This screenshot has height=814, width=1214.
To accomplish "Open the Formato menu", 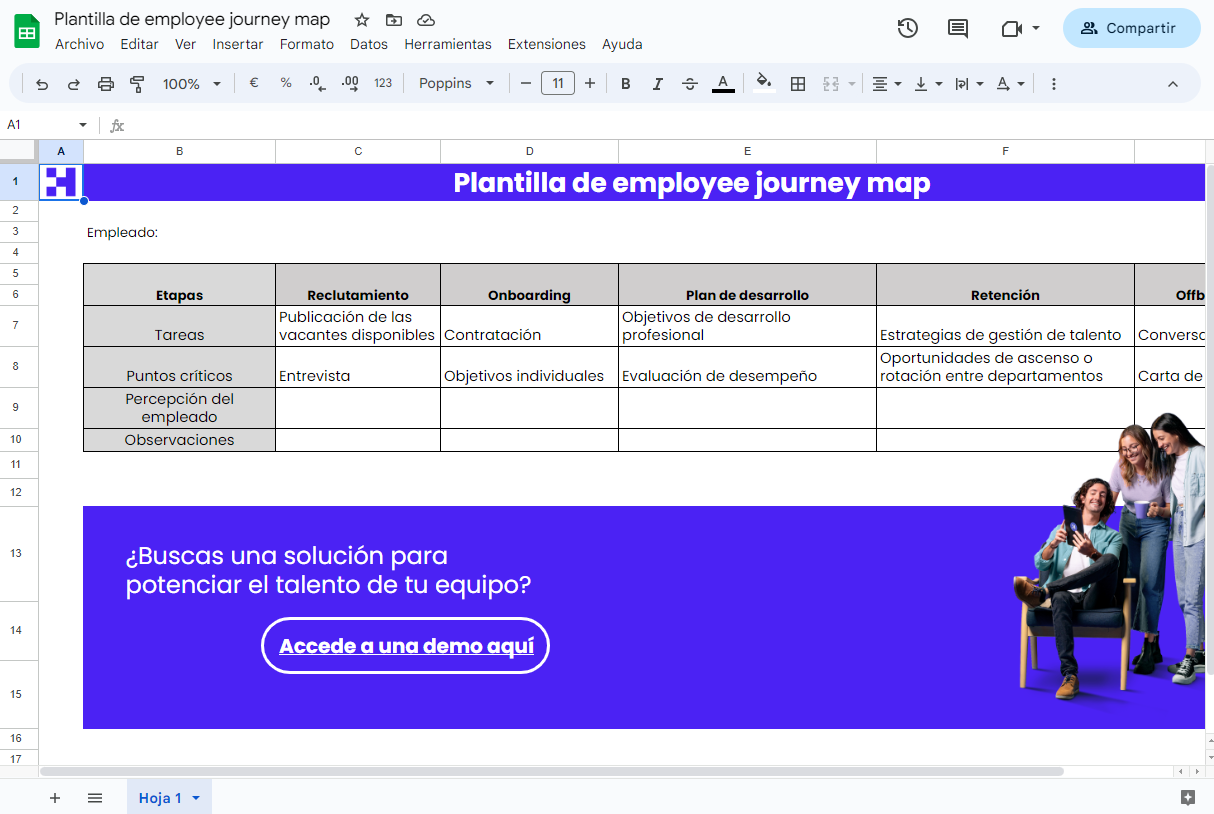I will tap(306, 44).
